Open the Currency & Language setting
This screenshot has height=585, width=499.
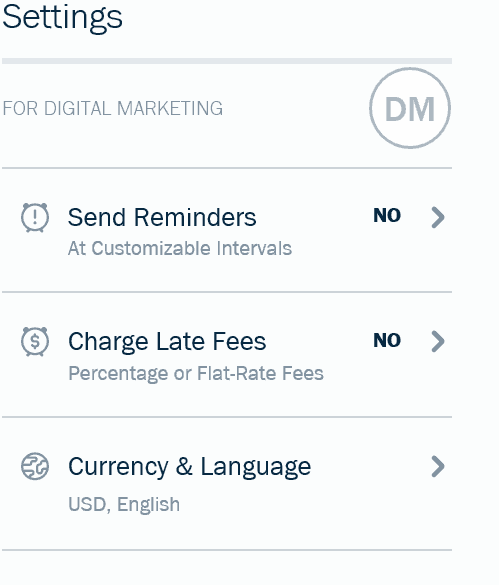[227, 484]
